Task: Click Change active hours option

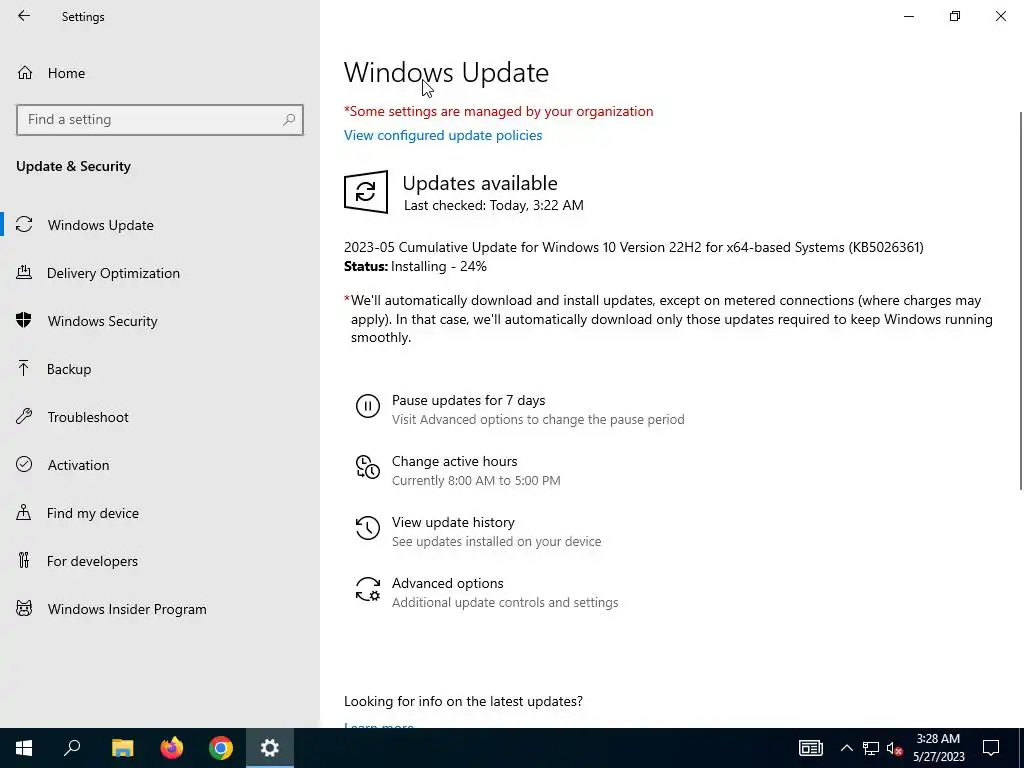Action: point(455,461)
